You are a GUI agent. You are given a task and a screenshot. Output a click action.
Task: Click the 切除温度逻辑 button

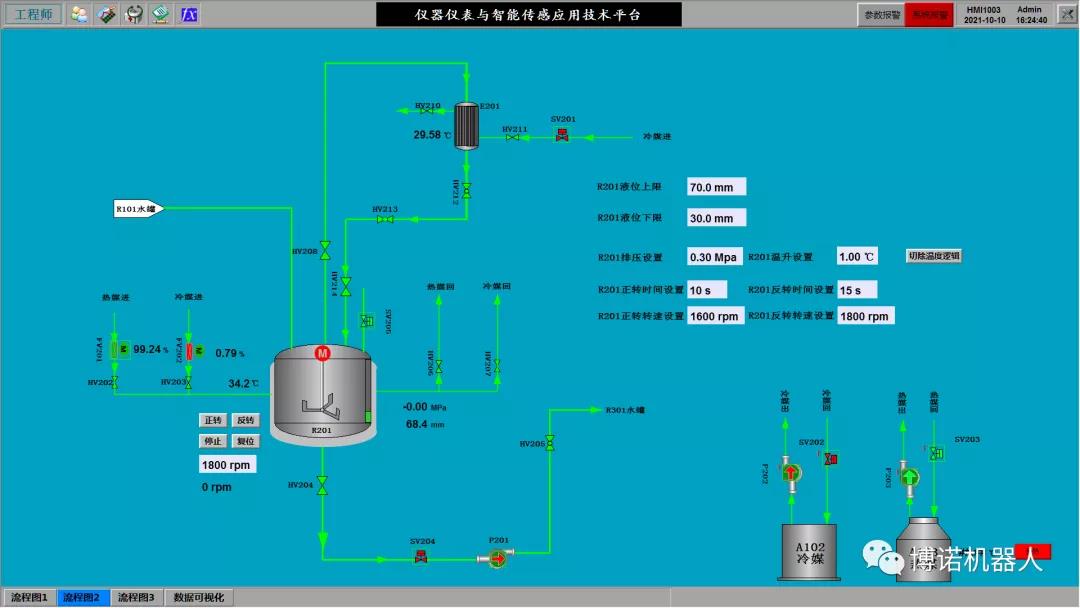(934, 256)
